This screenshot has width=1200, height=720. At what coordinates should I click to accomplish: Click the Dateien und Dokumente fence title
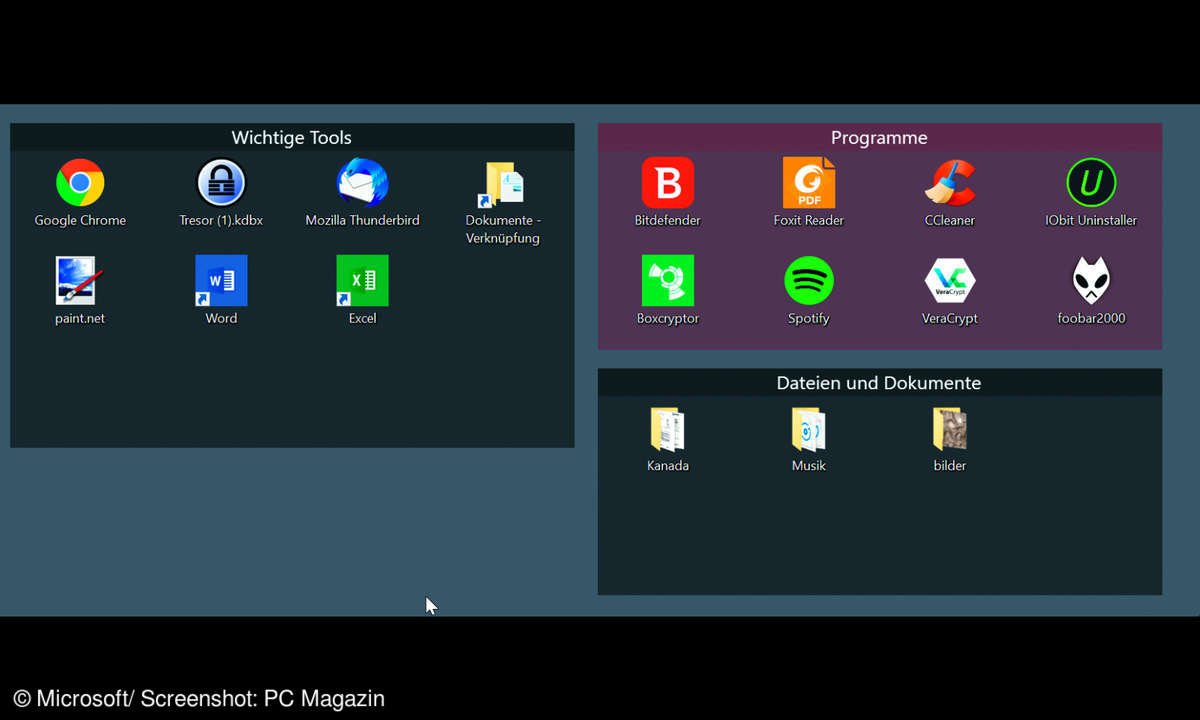880,382
